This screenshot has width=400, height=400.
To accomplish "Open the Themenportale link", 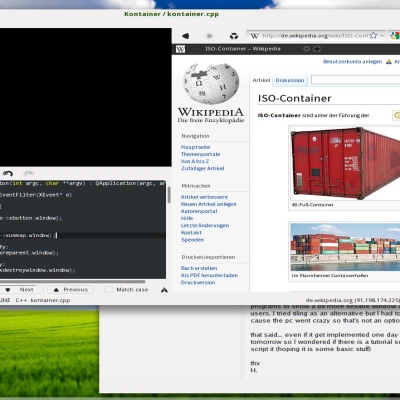I will [200, 154].
